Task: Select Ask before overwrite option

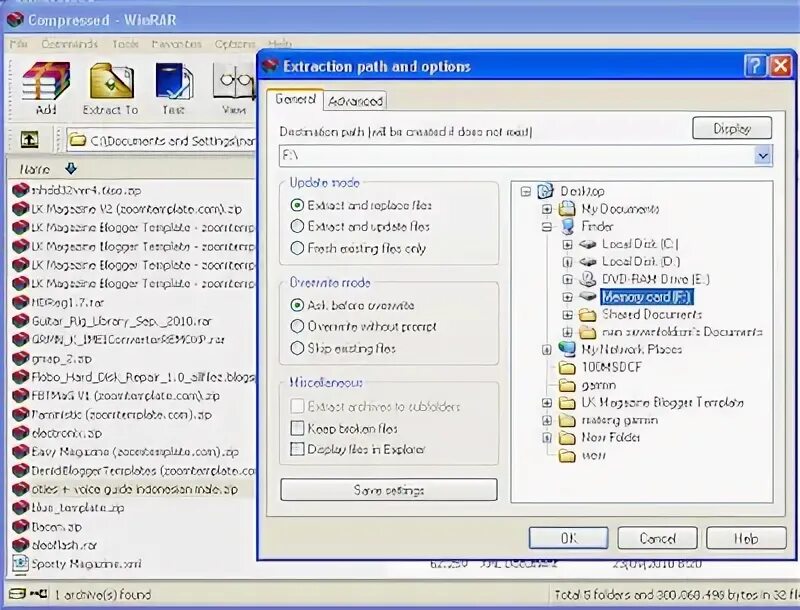Action: point(297,306)
